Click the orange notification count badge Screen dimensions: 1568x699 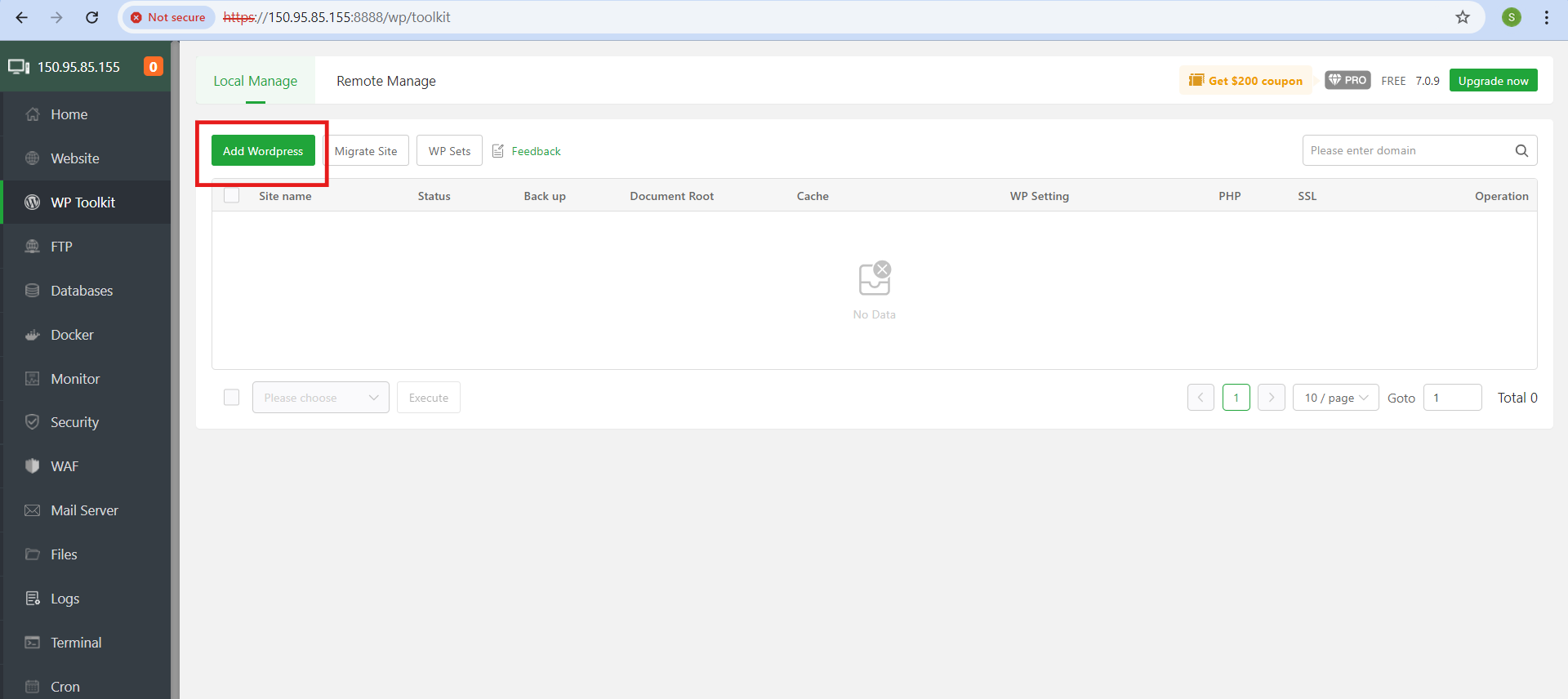tap(153, 67)
